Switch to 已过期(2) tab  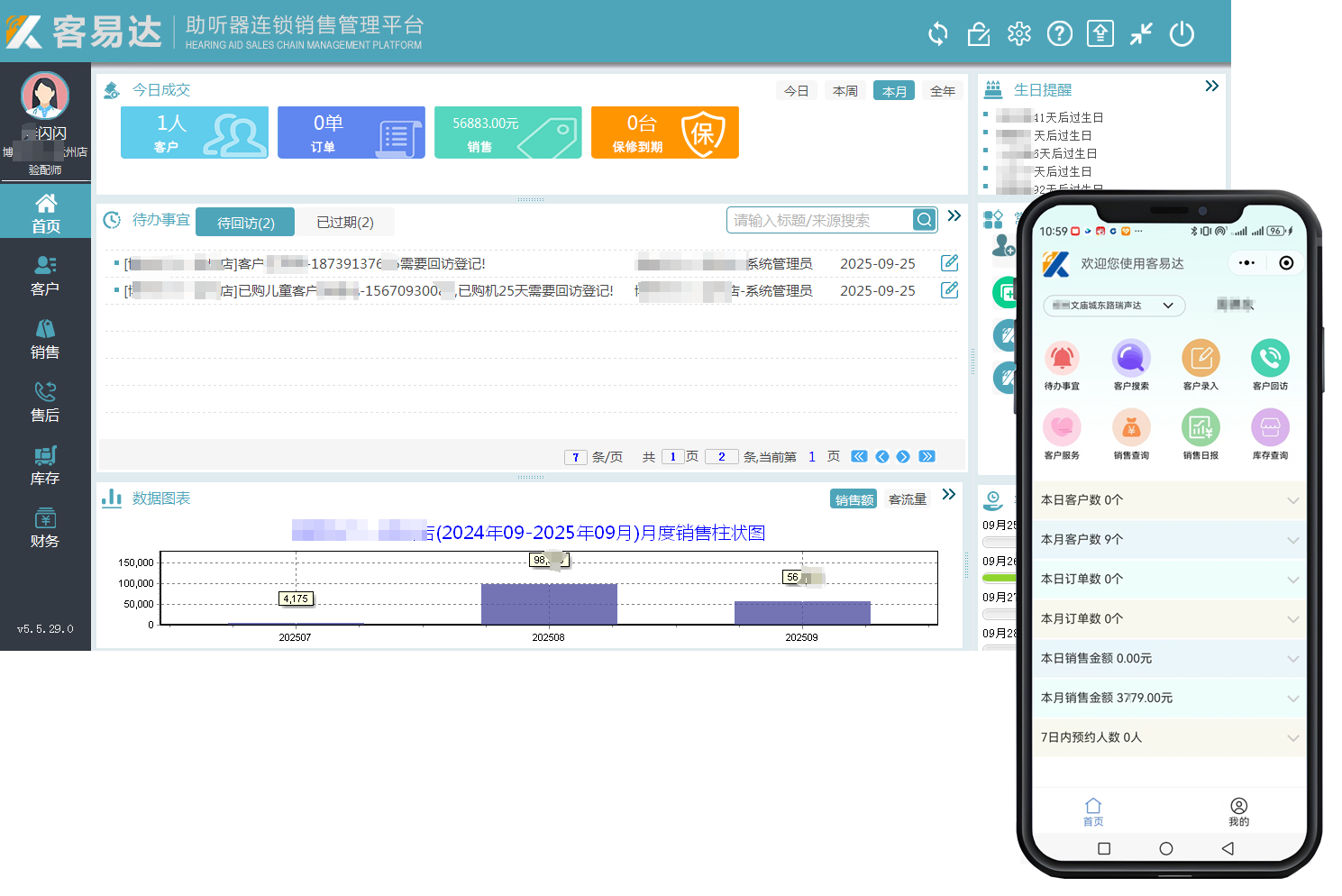click(x=345, y=223)
